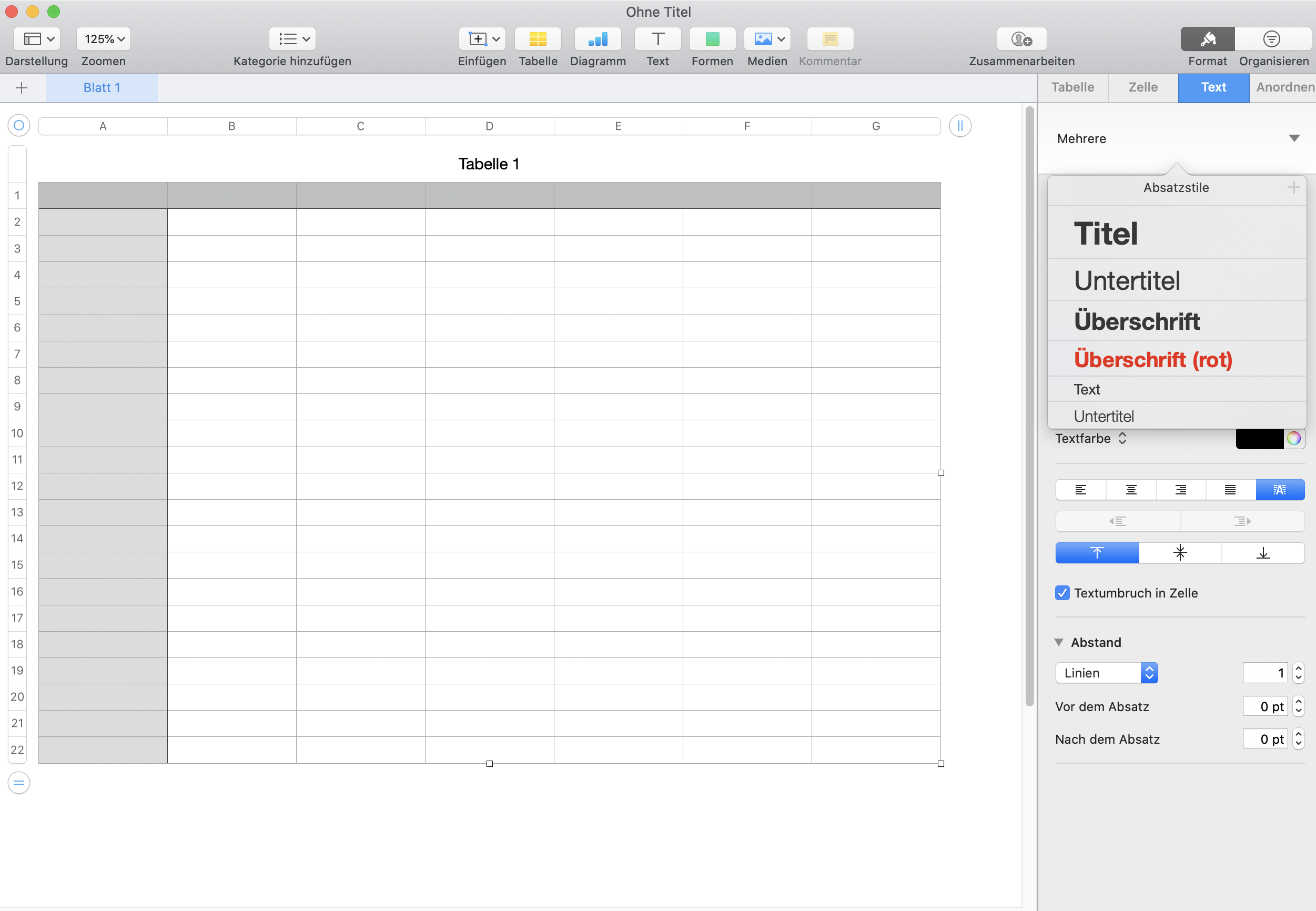
Task: Open the 125% zoom dropdown
Action: click(x=104, y=39)
